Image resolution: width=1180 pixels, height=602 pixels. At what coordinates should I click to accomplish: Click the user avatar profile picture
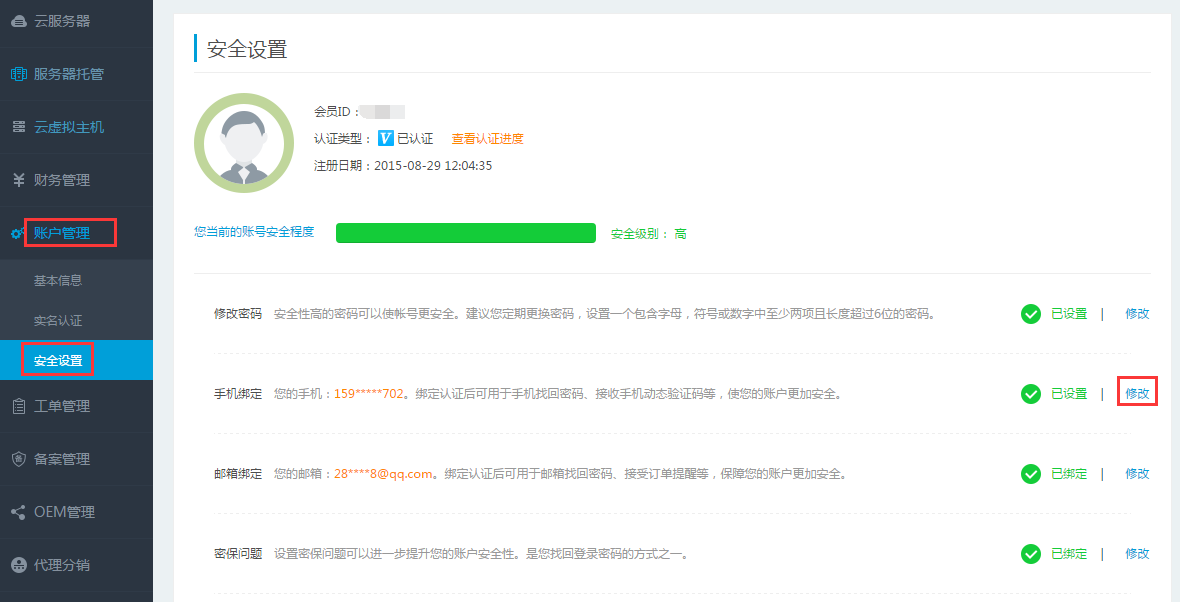243,143
